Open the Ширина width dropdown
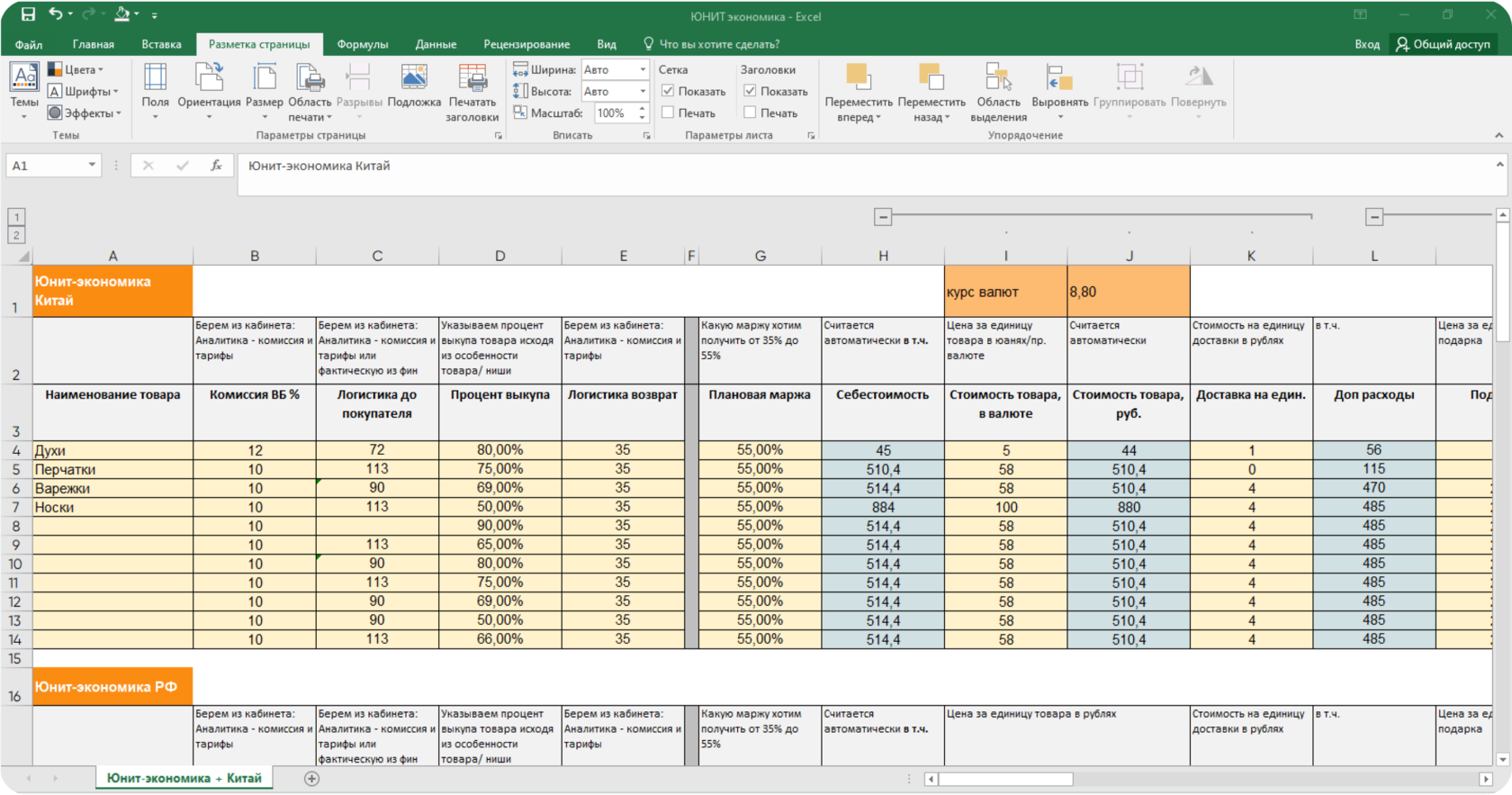Screen dimensions: 1512x795 coord(643,69)
